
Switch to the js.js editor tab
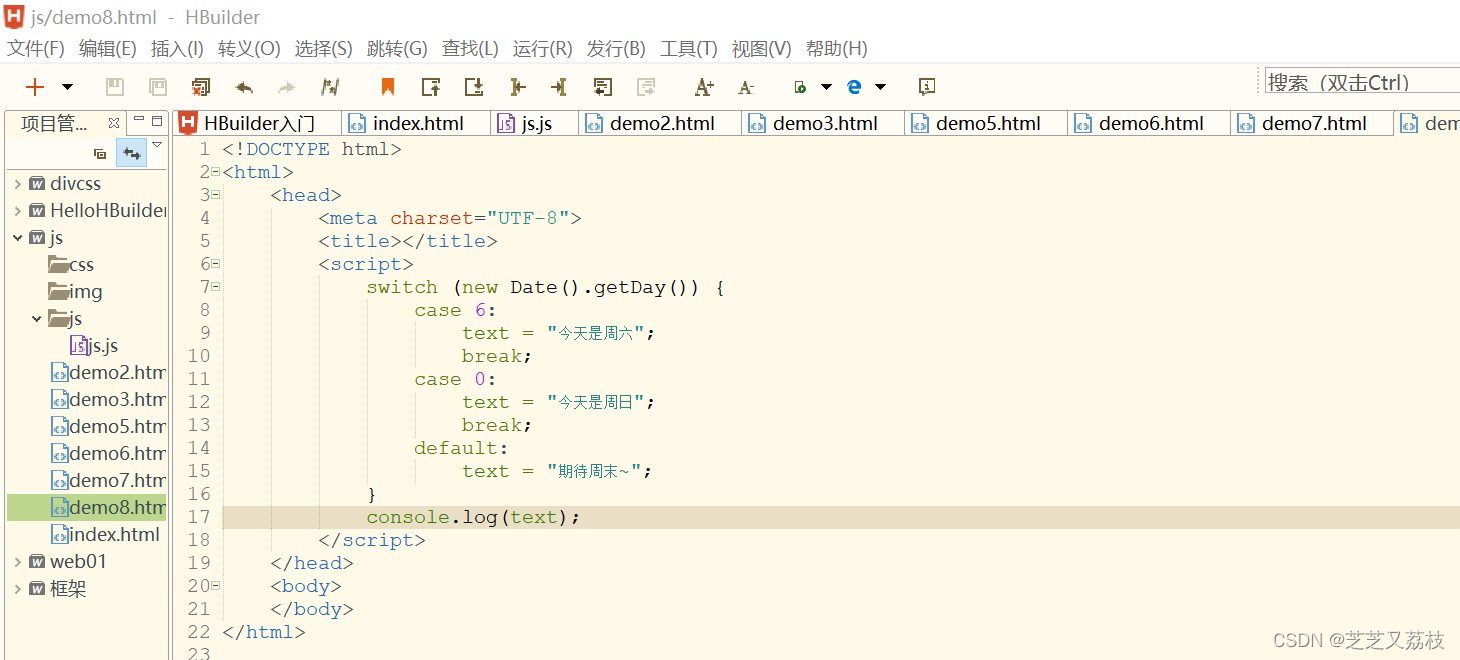click(534, 123)
